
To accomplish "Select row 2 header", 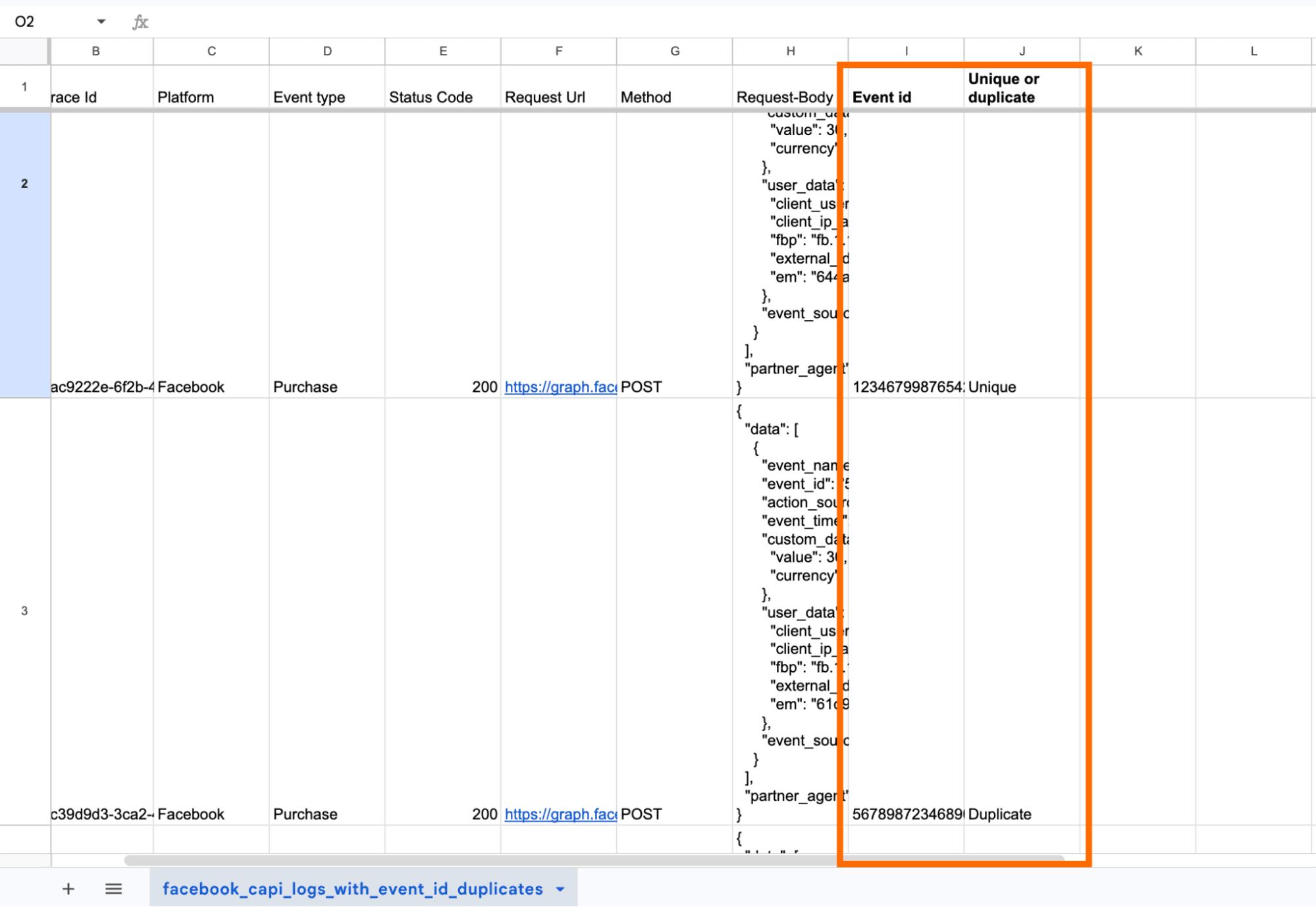I will [24, 254].
